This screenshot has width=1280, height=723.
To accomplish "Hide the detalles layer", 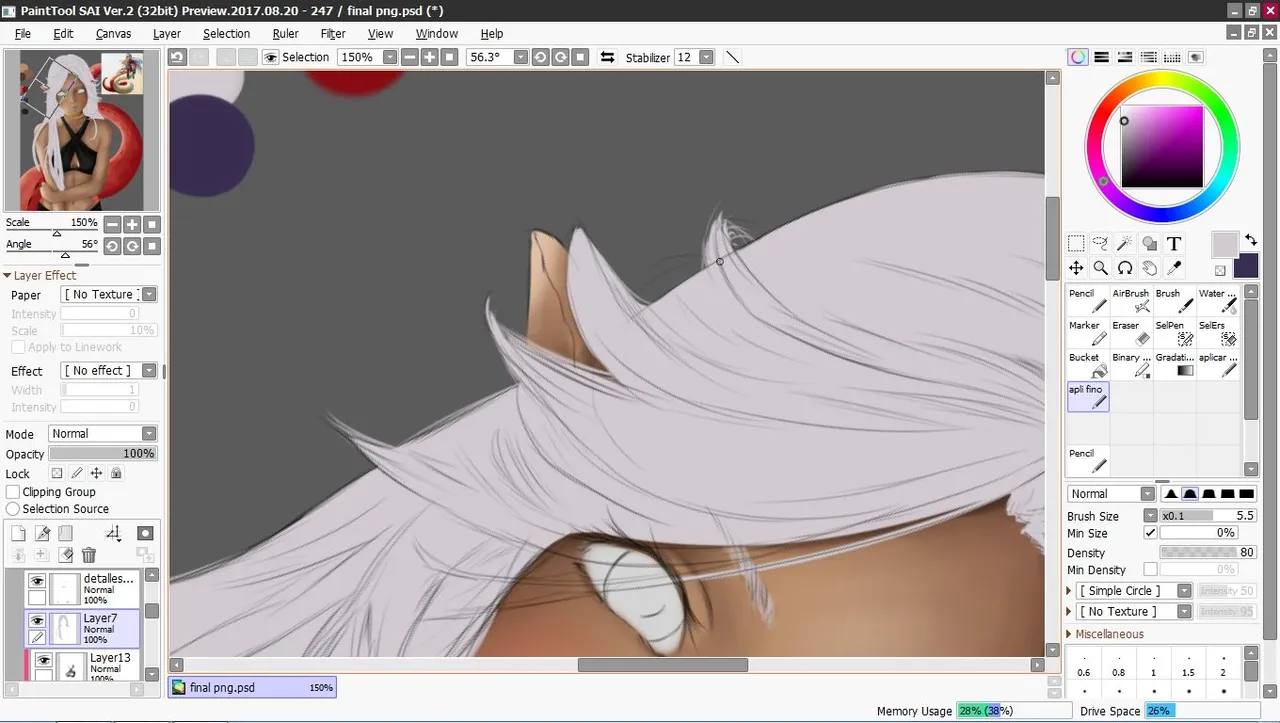I will click(37, 580).
